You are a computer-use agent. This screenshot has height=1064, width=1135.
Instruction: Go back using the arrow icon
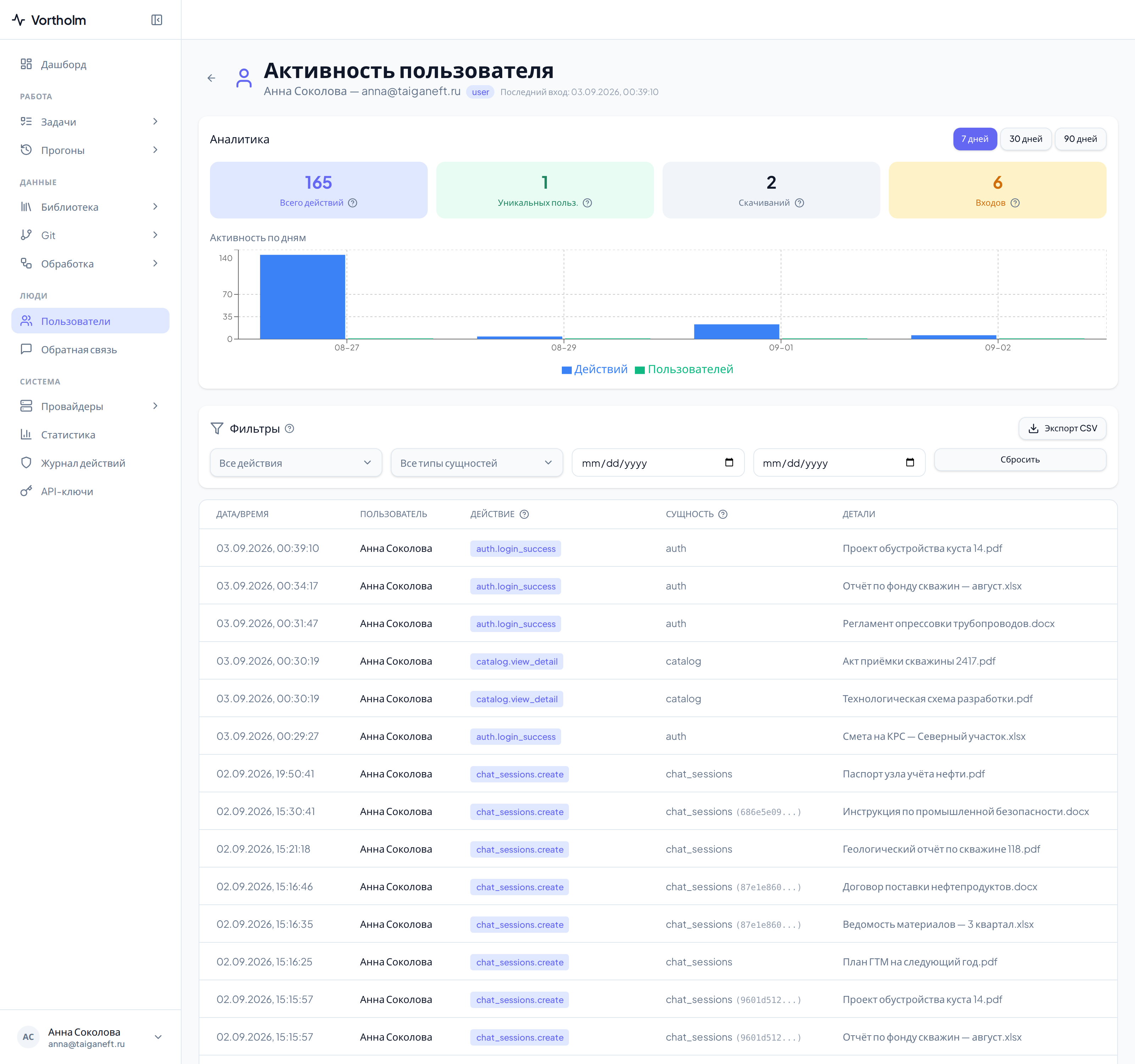(211, 78)
